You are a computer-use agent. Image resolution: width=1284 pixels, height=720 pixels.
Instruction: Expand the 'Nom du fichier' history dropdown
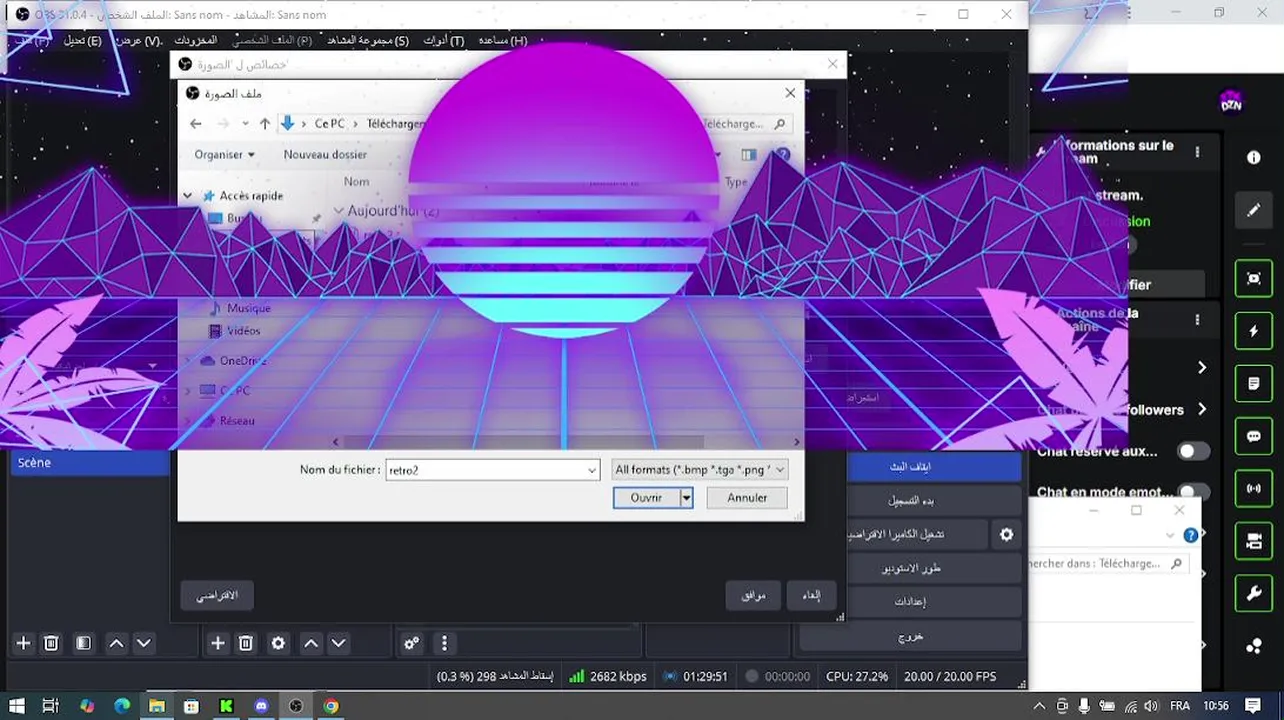point(592,470)
